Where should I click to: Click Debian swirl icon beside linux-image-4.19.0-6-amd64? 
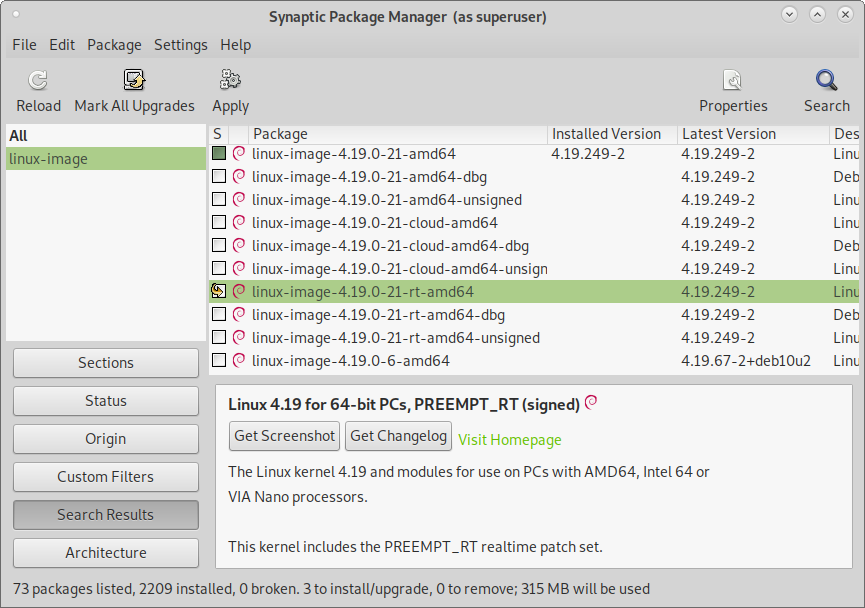pos(239,360)
